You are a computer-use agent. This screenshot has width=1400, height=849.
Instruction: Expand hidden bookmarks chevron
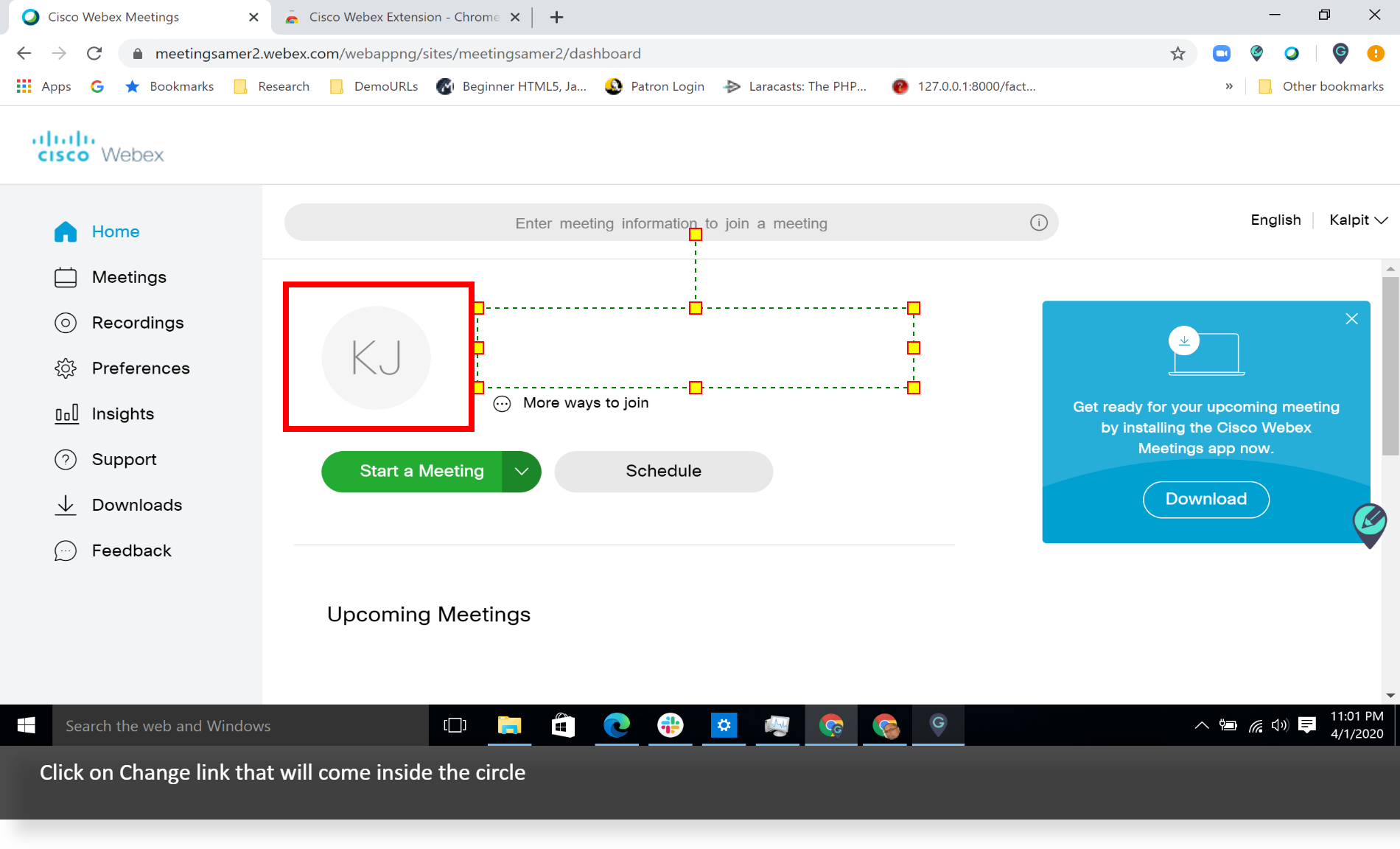[x=1229, y=86]
